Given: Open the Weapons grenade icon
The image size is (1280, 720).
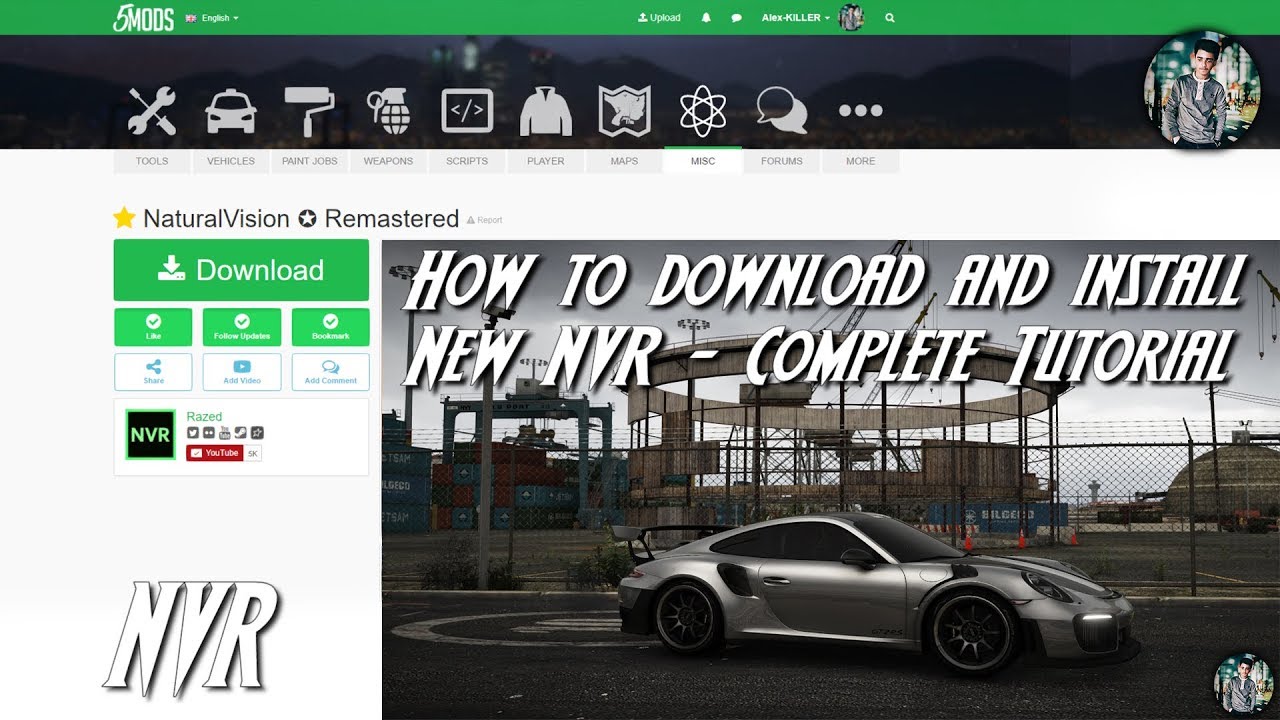Looking at the screenshot, I should pyautogui.click(x=388, y=111).
